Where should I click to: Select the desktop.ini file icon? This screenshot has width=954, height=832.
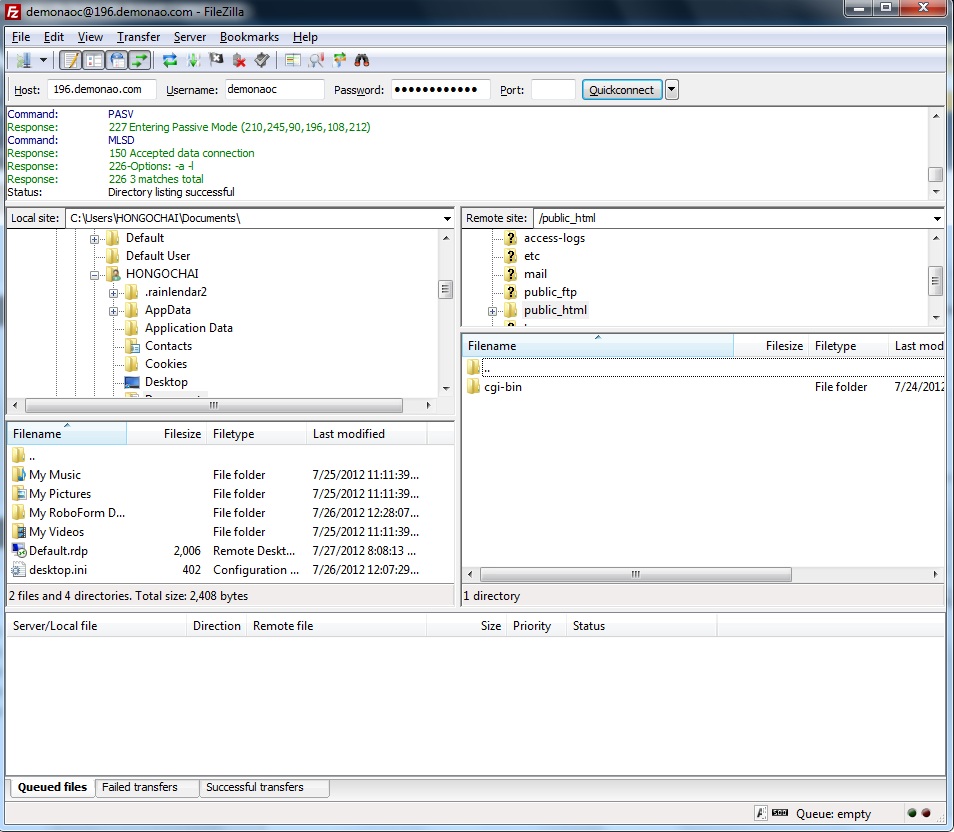pyautogui.click(x=19, y=570)
